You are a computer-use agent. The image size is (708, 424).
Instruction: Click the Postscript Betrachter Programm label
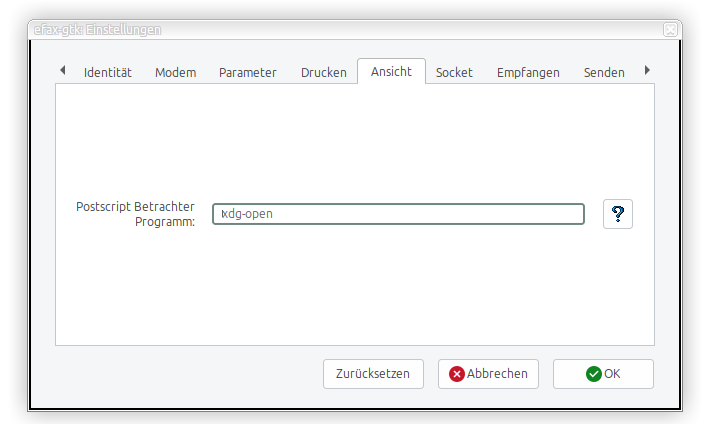click(135, 214)
